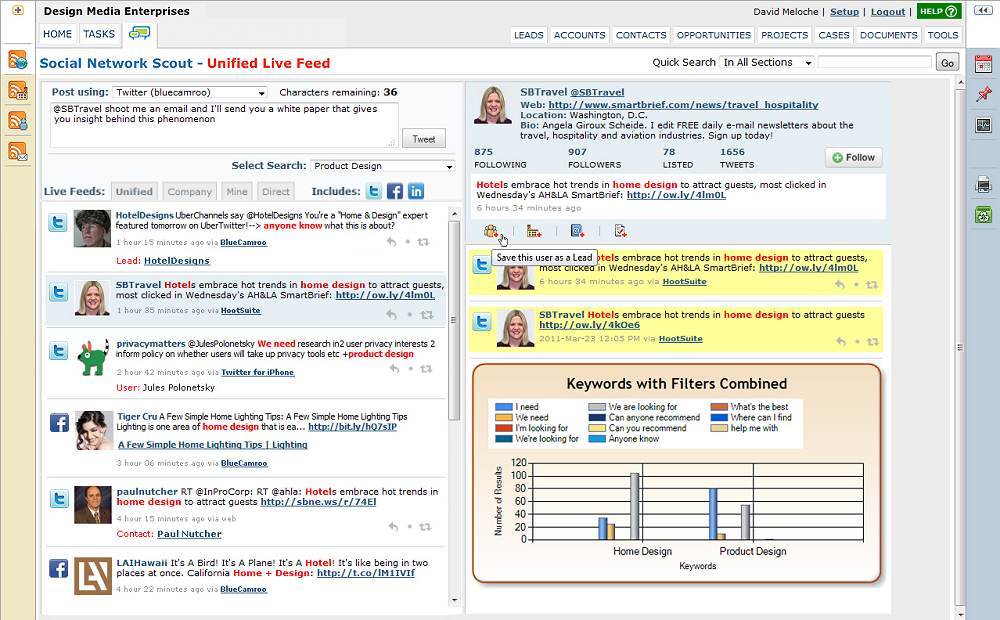Click the Quick Search text field
The width and height of the screenshot is (1000, 620).
pyautogui.click(x=875, y=63)
